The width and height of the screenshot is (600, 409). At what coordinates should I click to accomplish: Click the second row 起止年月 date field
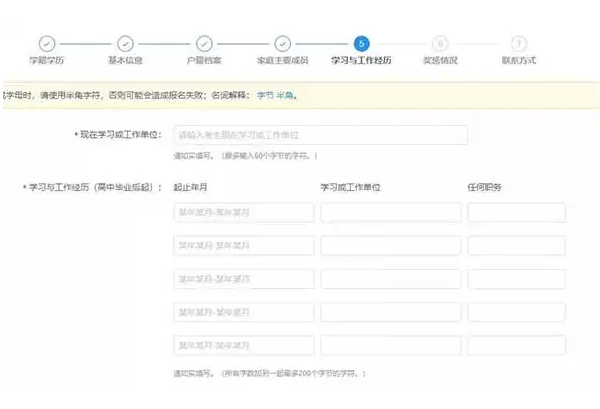point(244,246)
